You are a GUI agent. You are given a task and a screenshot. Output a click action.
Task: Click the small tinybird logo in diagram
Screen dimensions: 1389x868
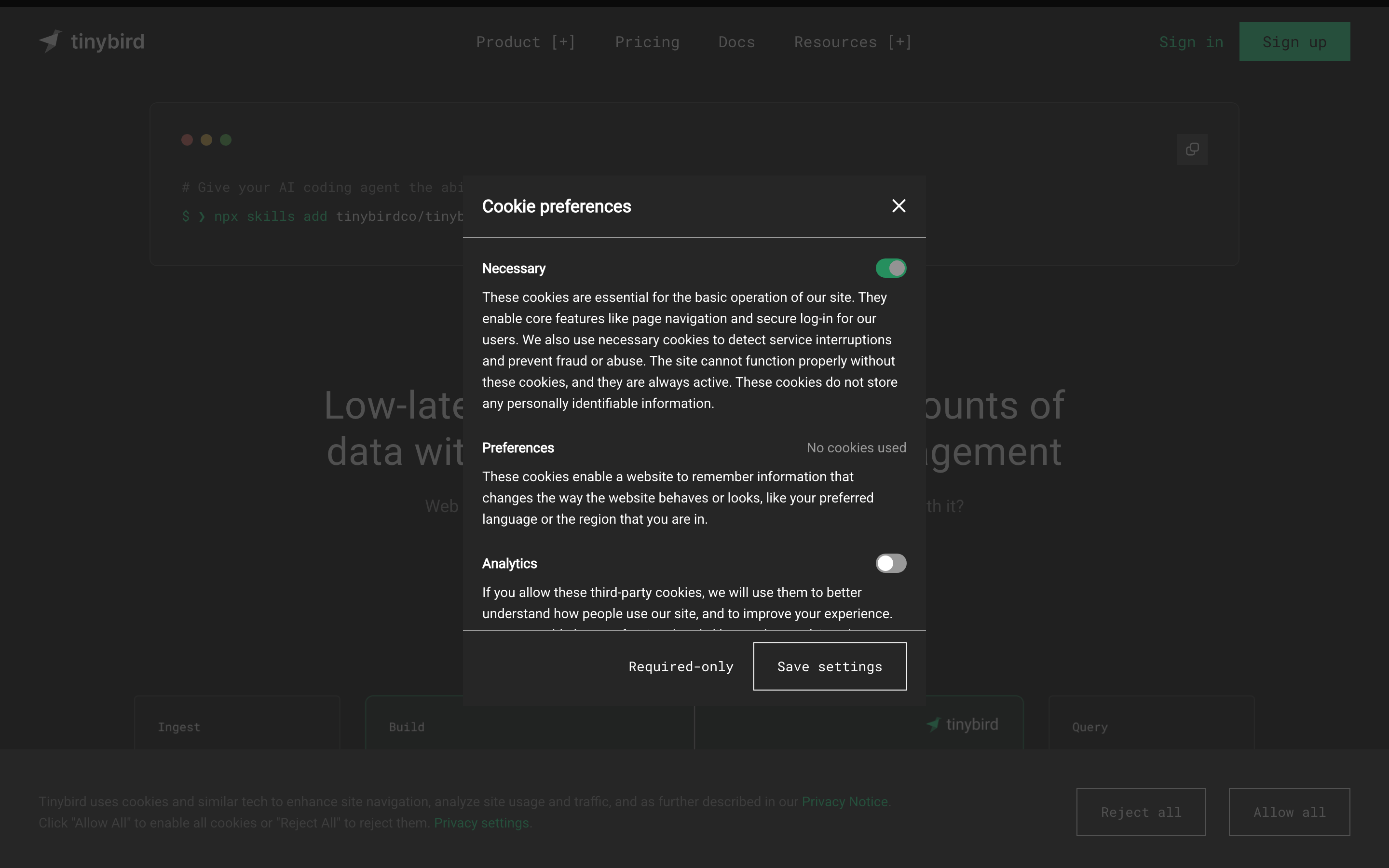(962, 724)
